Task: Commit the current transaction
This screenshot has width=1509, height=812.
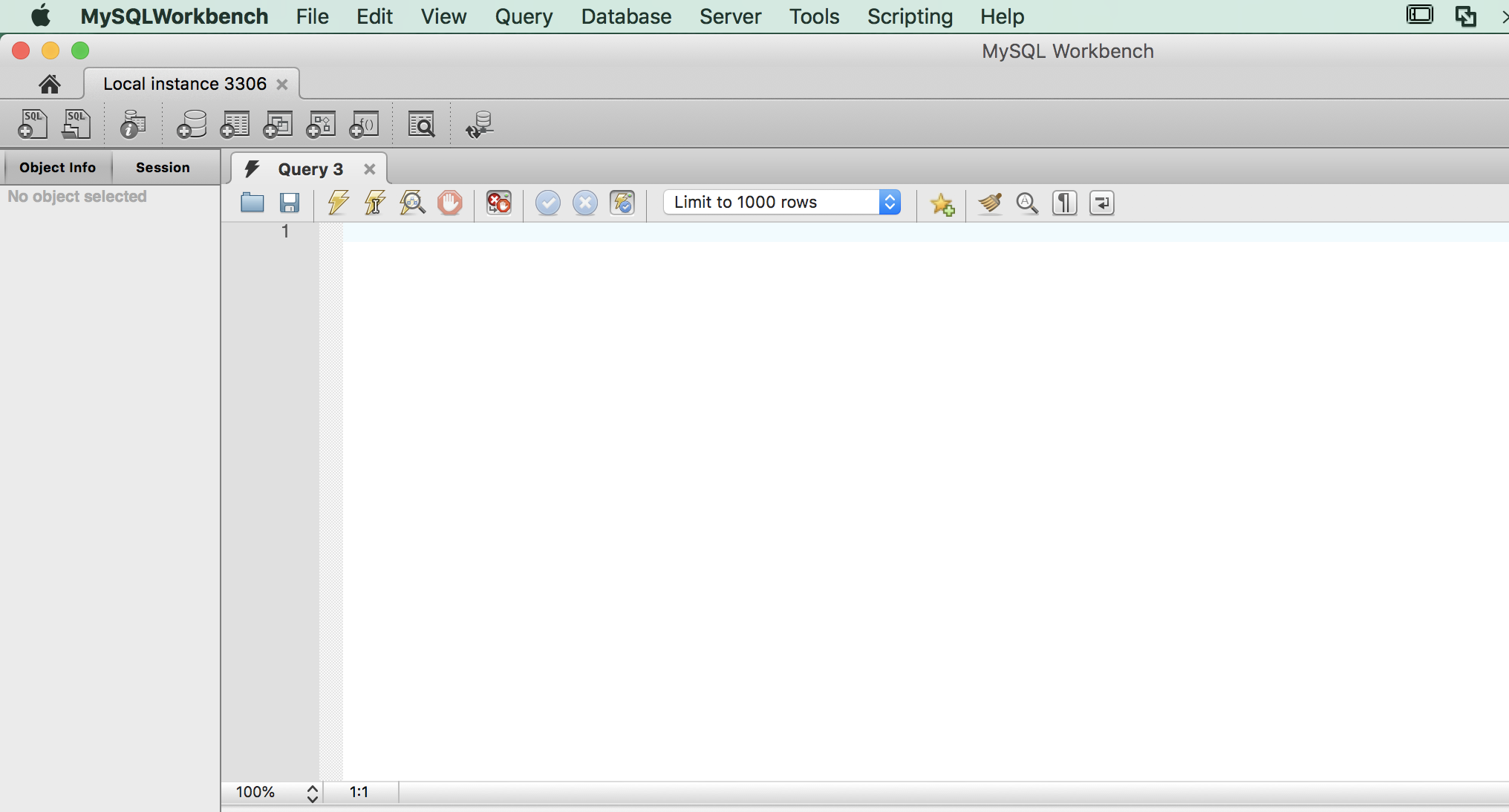Action: pos(547,203)
